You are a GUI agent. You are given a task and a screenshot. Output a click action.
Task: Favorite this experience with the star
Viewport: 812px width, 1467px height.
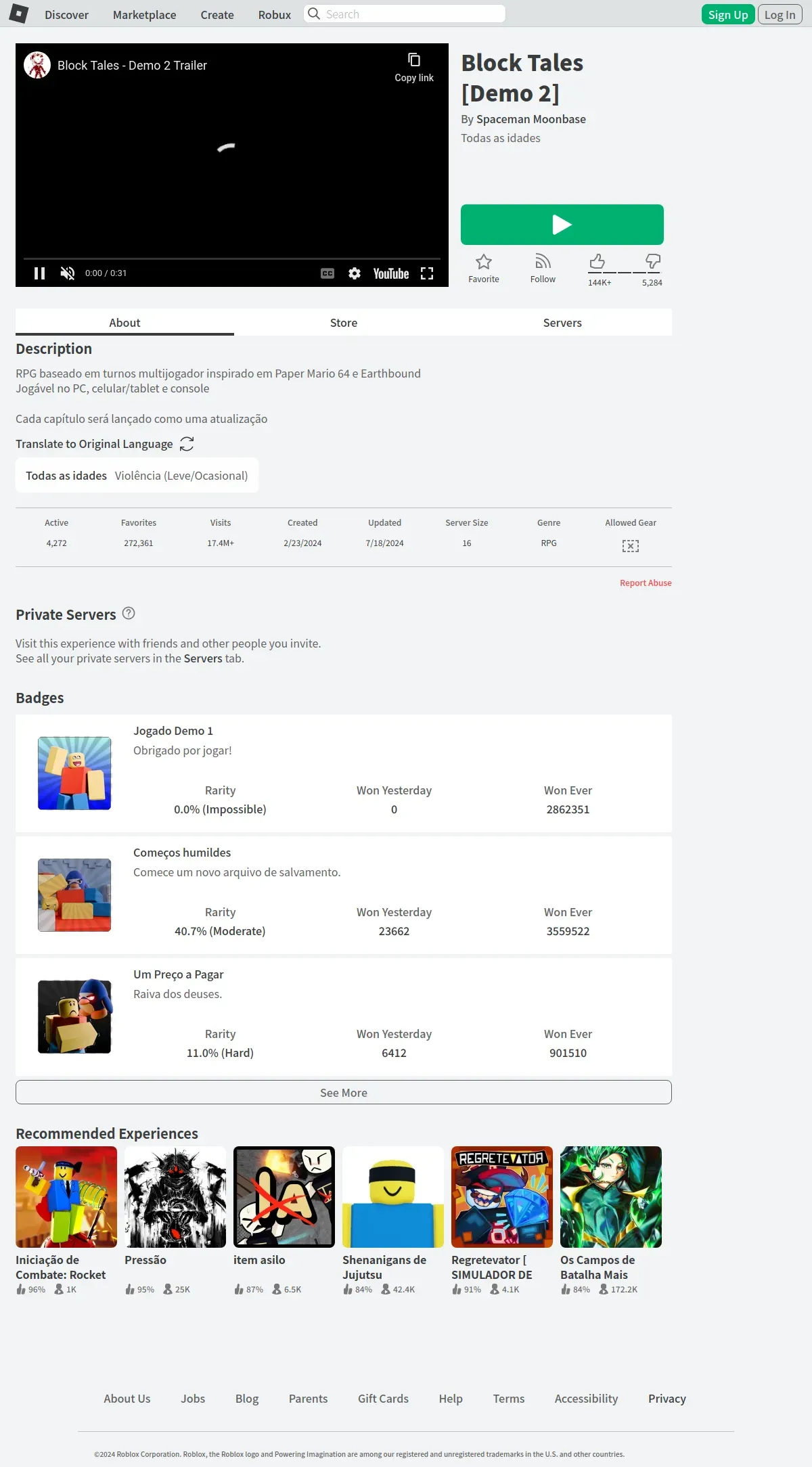point(484,269)
